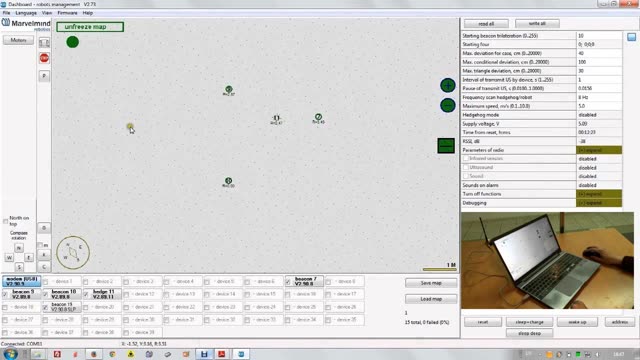Select the modem (USB) device button
The image size is (640, 360).
coord(22,281)
